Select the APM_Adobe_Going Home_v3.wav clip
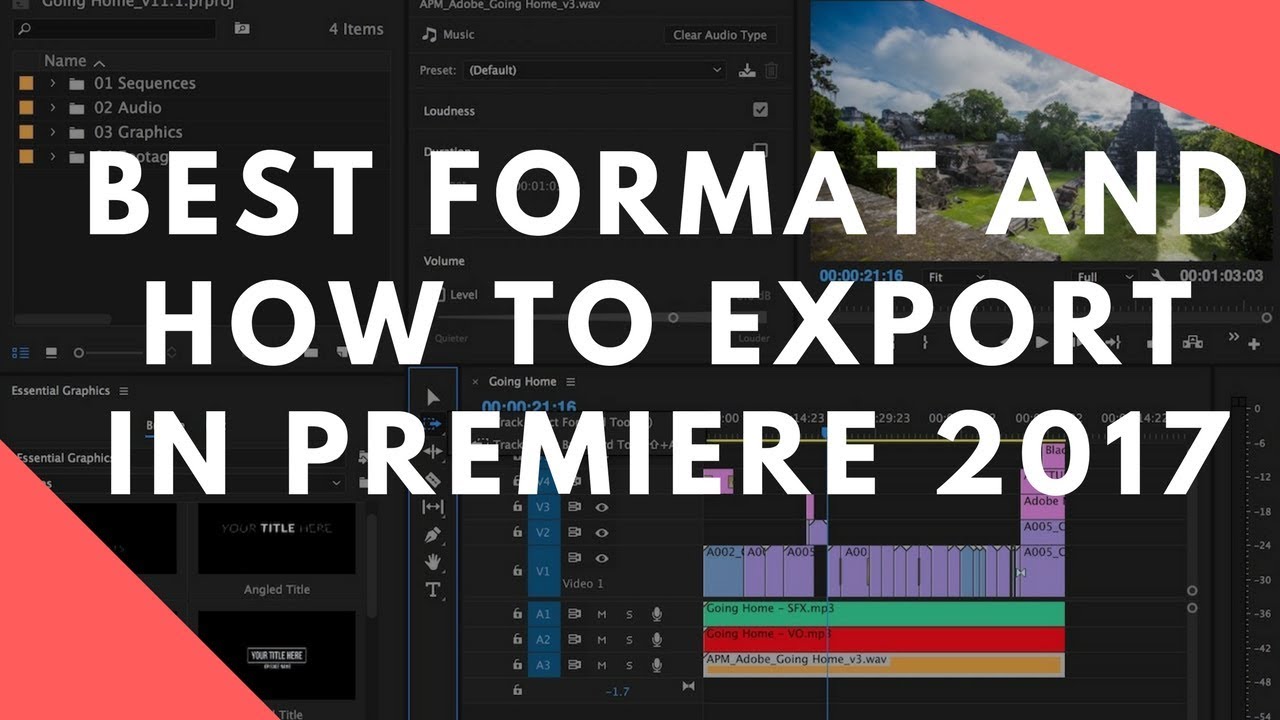Image resolution: width=1280 pixels, height=720 pixels. 884,664
